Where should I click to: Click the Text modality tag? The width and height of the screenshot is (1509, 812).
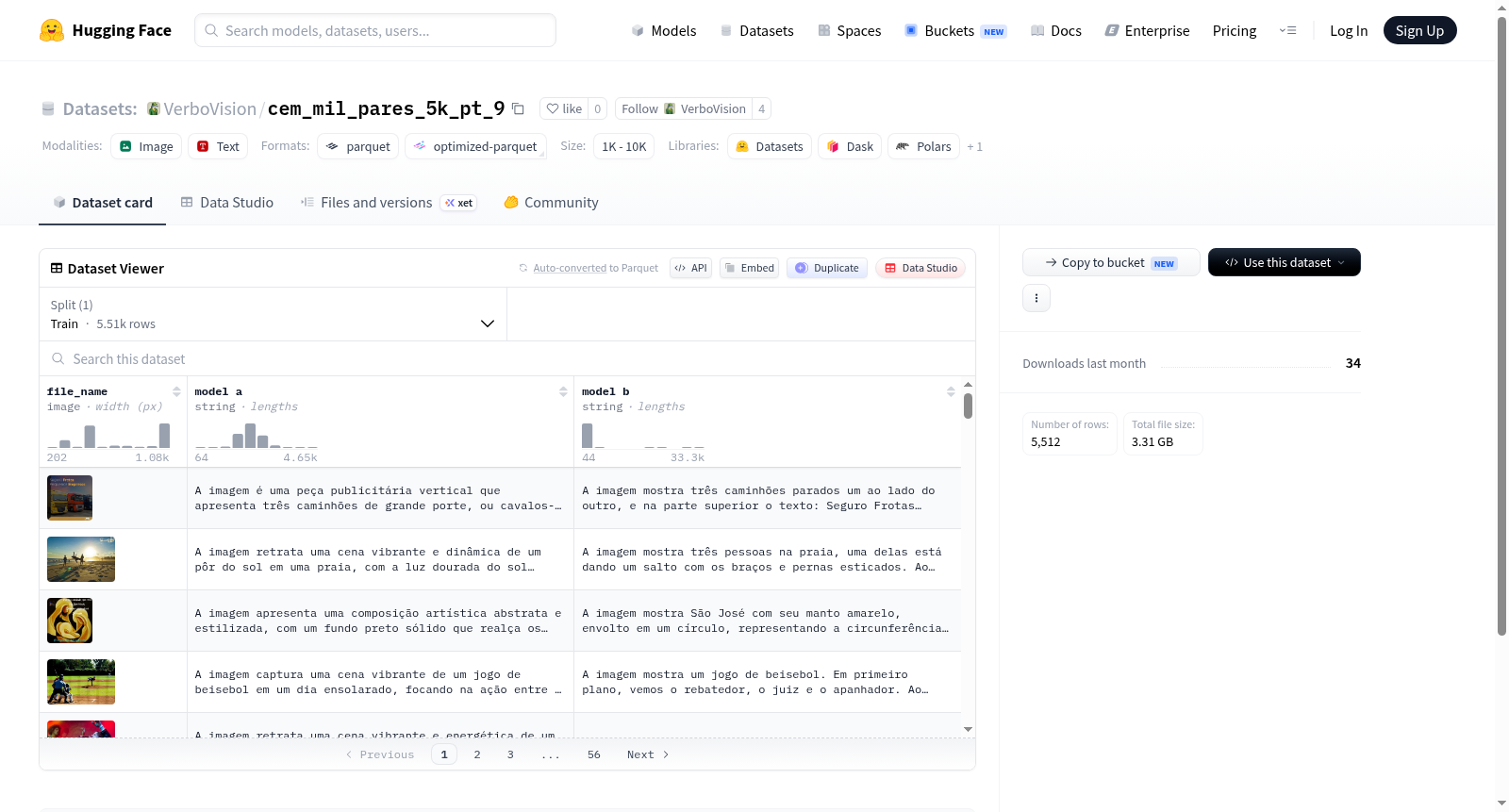click(218, 146)
